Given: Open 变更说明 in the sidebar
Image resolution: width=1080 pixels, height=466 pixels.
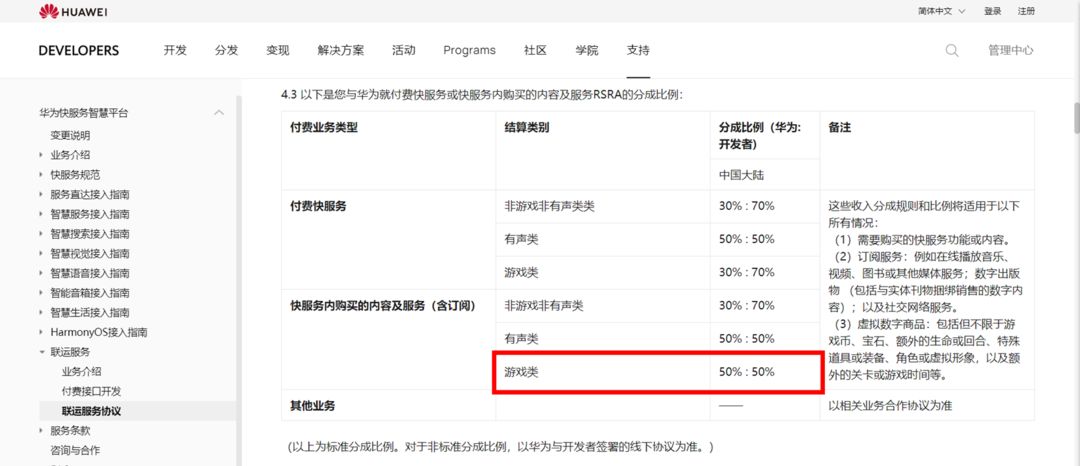Looking at the screenshot, I should (70, 136).
